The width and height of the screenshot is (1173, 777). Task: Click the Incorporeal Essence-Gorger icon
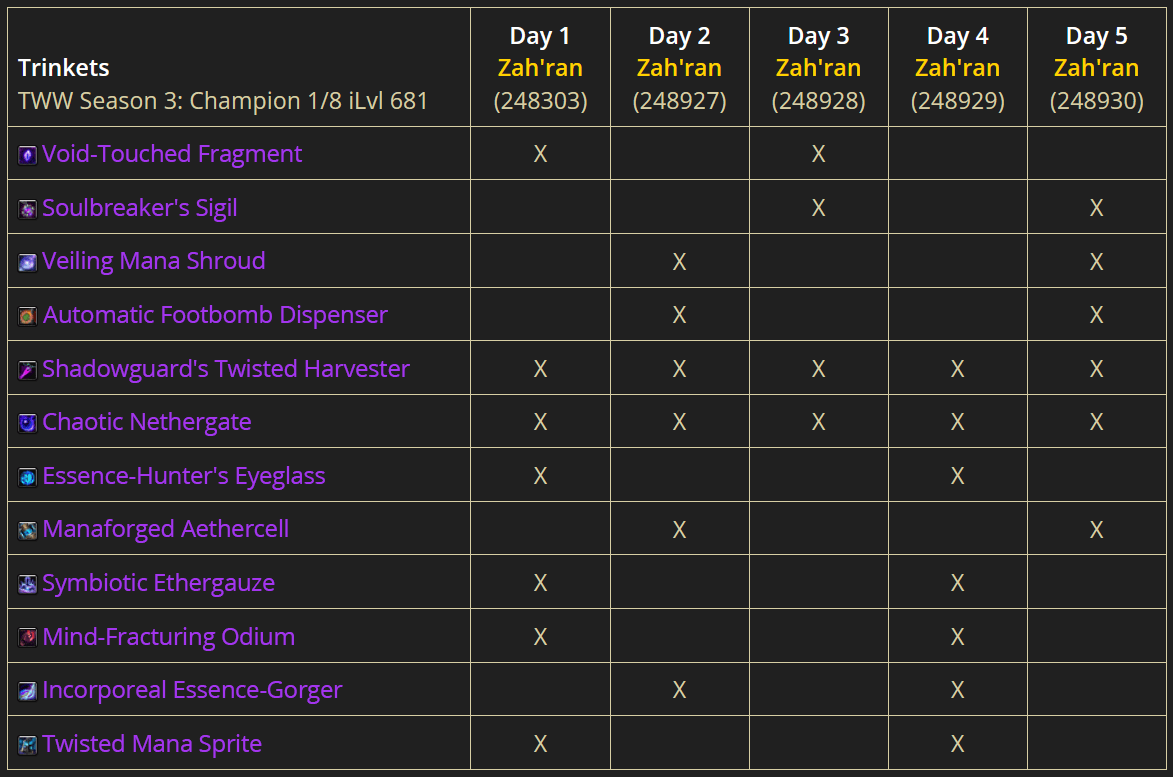coord(28,691)
